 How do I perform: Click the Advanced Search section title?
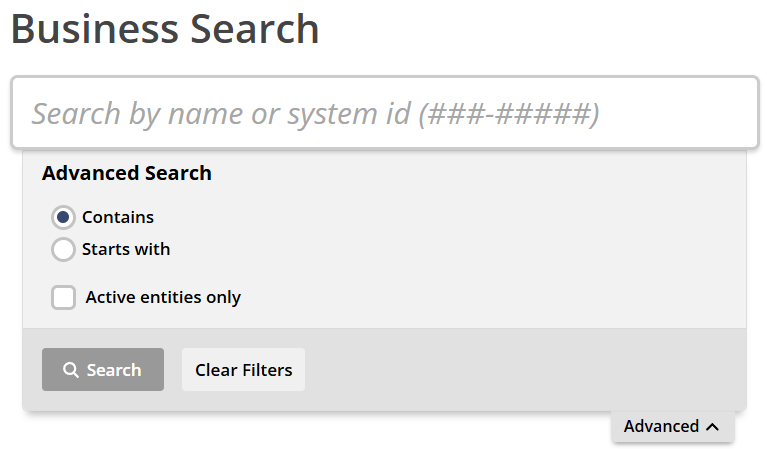pos(127,173)
